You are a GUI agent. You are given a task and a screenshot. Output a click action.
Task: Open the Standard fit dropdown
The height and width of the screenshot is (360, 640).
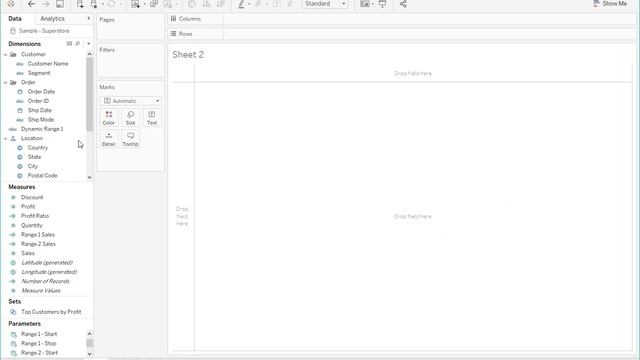pos(325,4)
